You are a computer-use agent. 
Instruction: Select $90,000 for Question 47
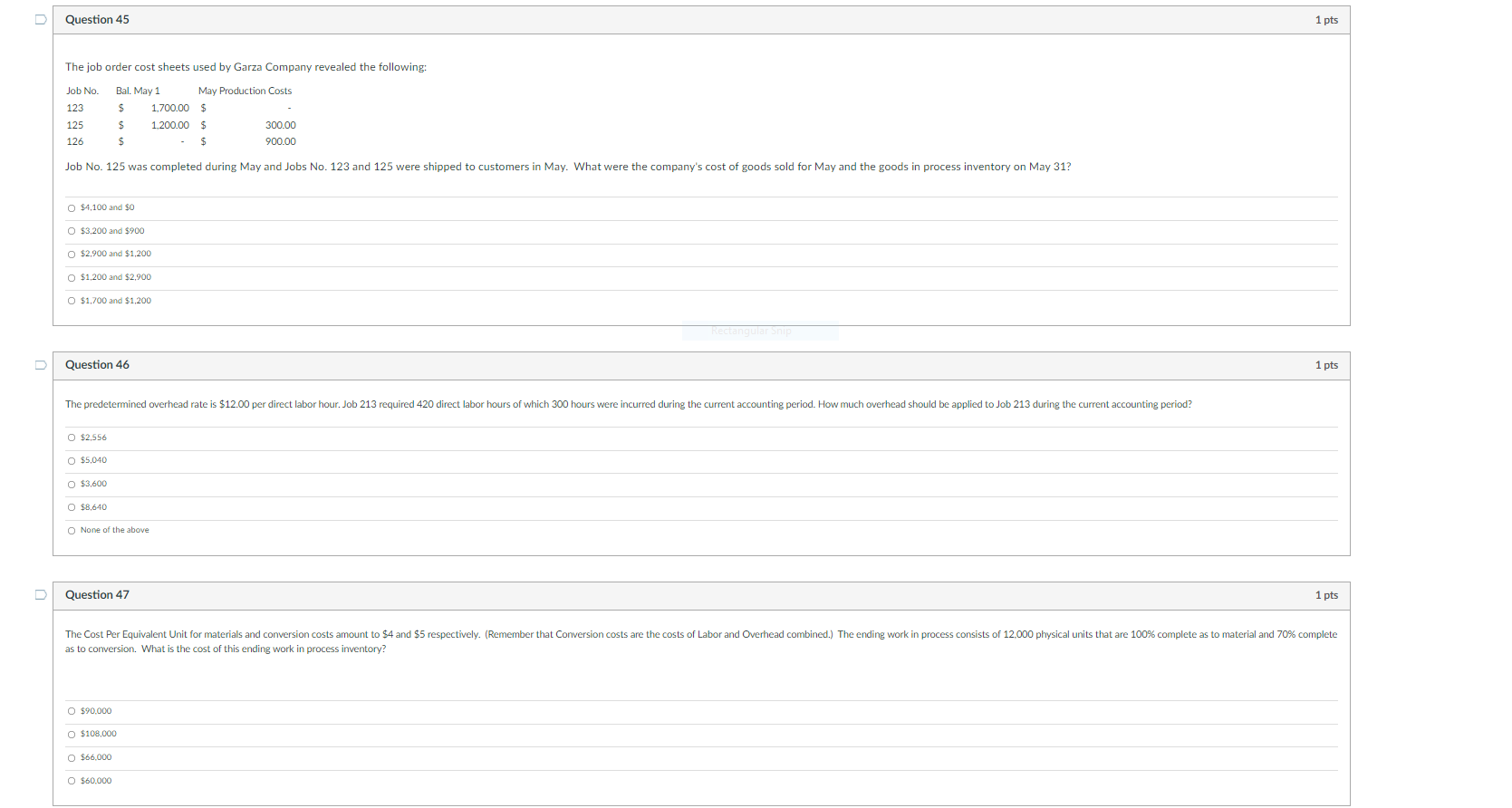[x=72, y=711]
